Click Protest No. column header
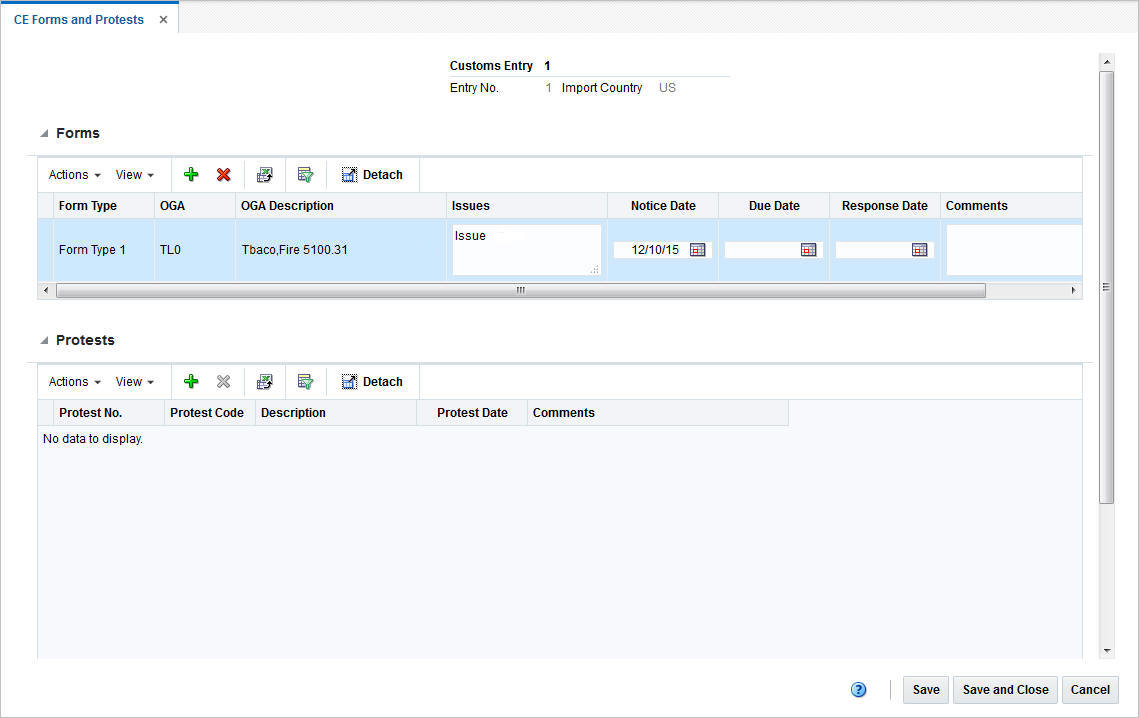Viewport: 1139px width, 718px height. tap(109, 413)
